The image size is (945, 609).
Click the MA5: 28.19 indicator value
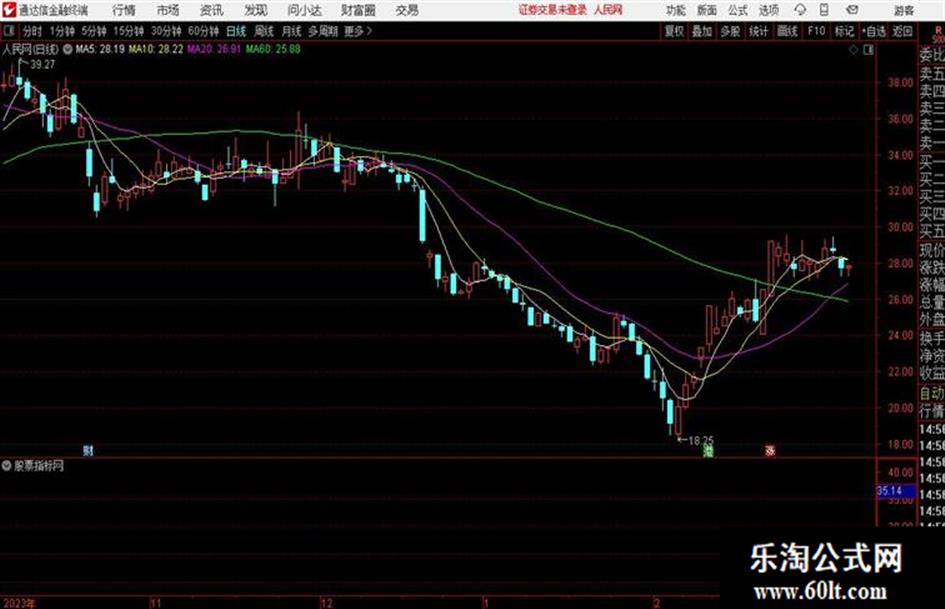pyautogui.click(x=99, y=49)
